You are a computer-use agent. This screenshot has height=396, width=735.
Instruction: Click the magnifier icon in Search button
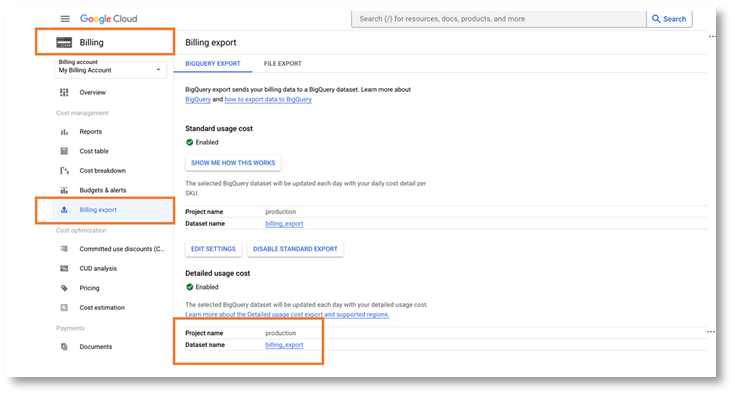pos(656,19)
